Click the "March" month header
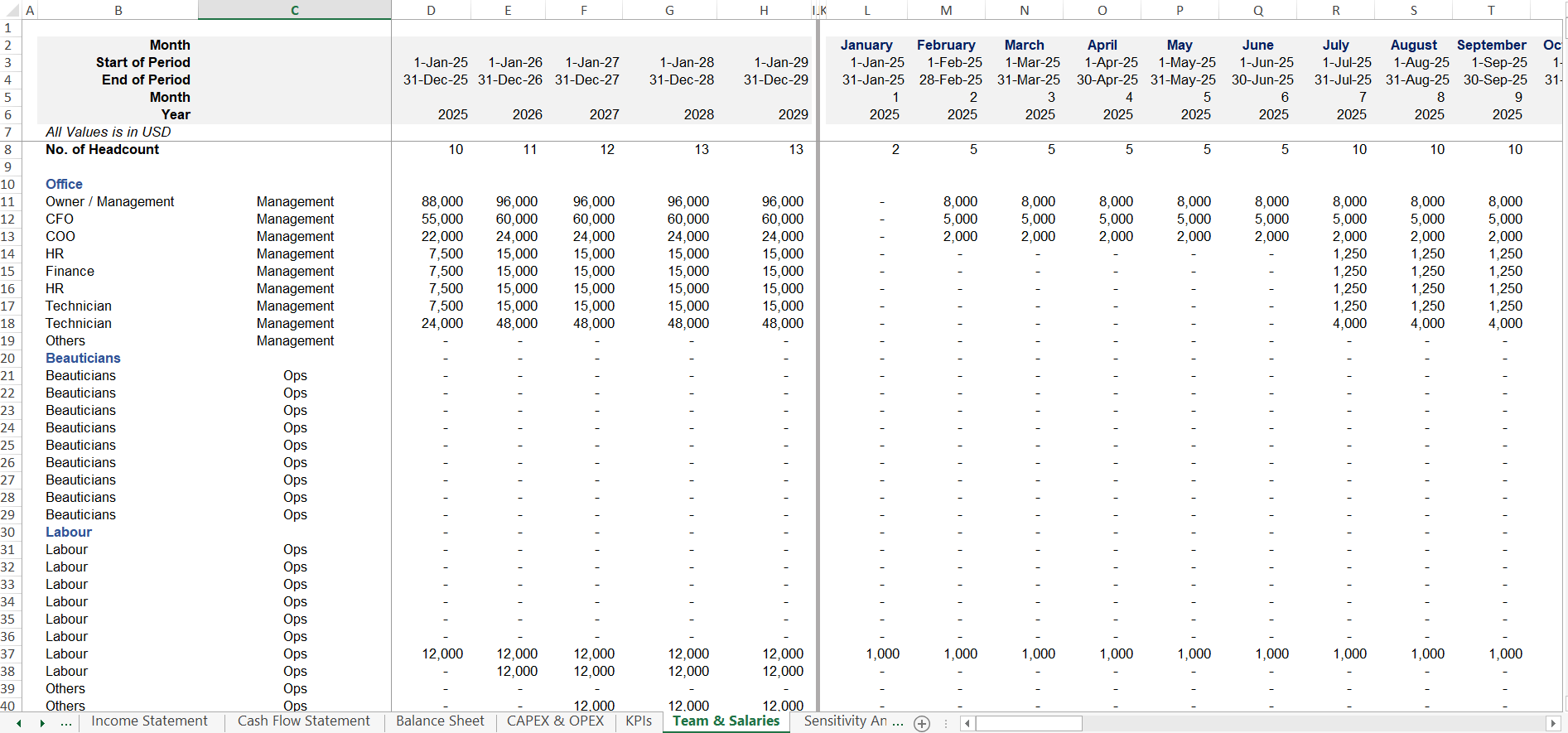 pyautogui.click(x=1024, y=46)
